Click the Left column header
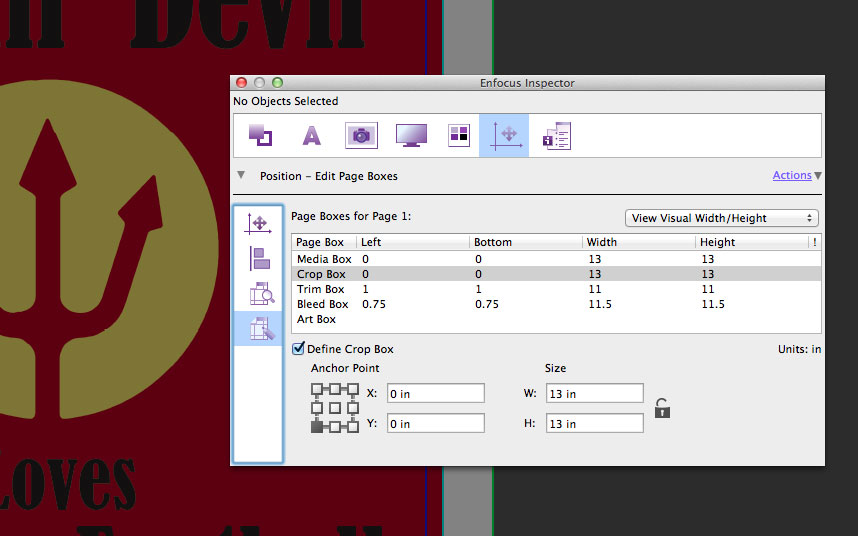Viewport: 858px width, 536px height. click(x=413, y=242)
